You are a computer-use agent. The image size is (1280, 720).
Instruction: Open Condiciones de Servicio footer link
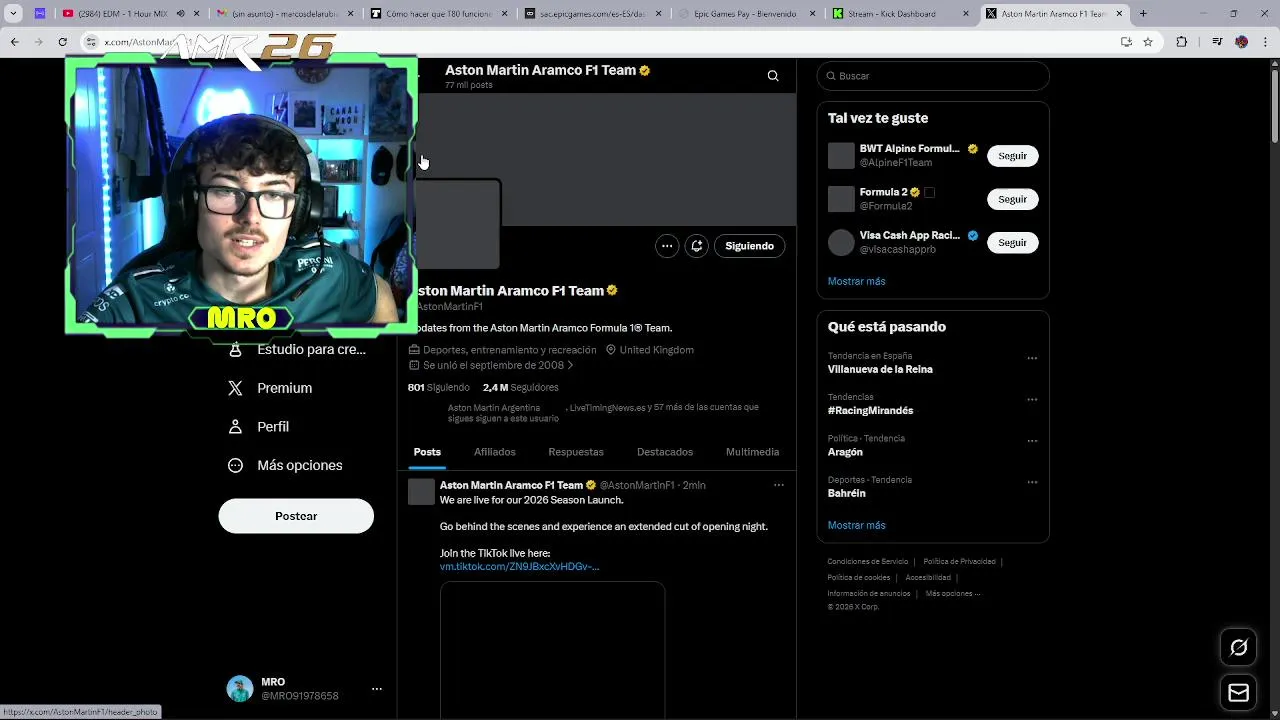coord(868,562)
